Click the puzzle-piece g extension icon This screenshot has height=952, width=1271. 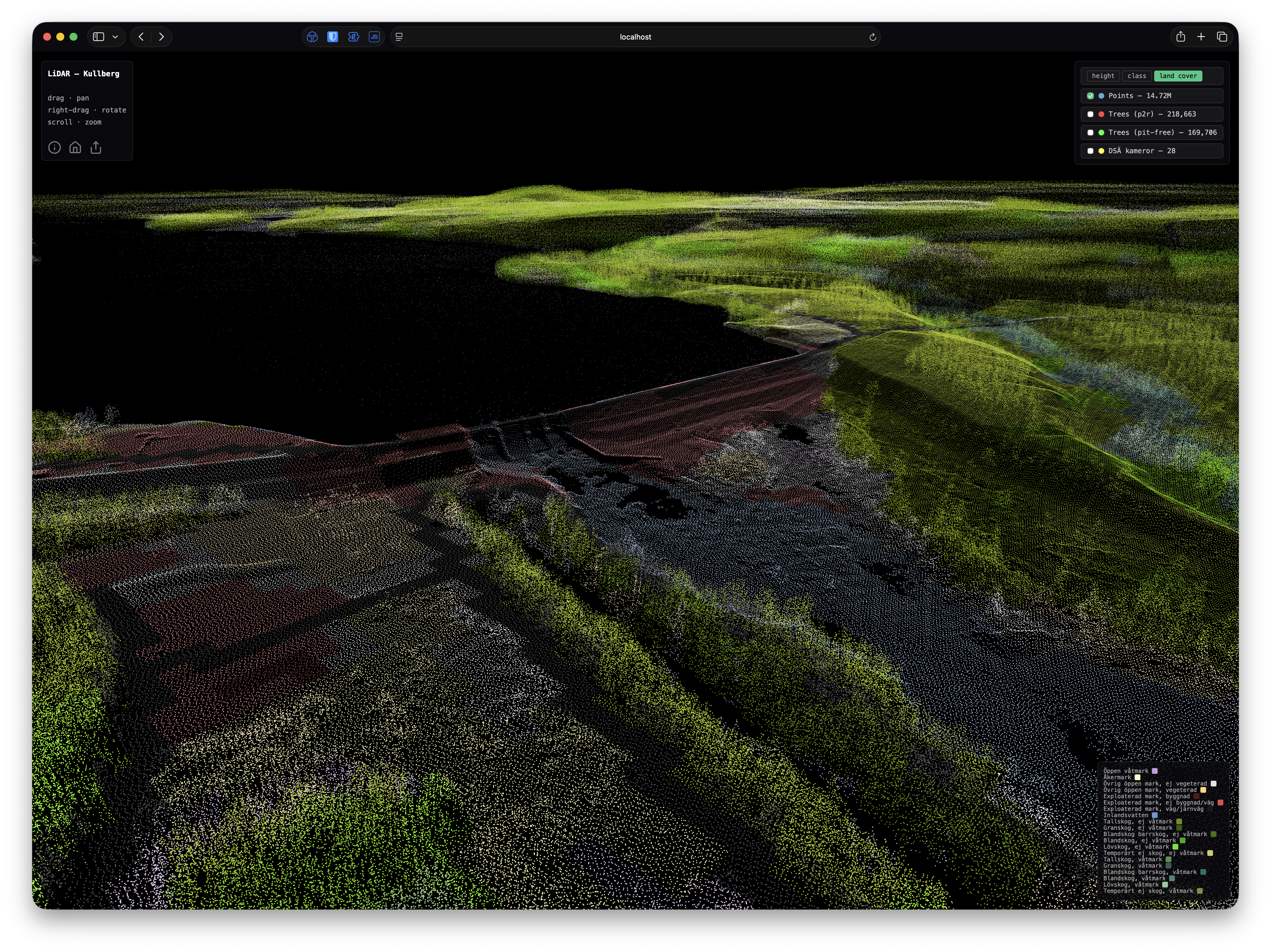click(x=353, y=37)
